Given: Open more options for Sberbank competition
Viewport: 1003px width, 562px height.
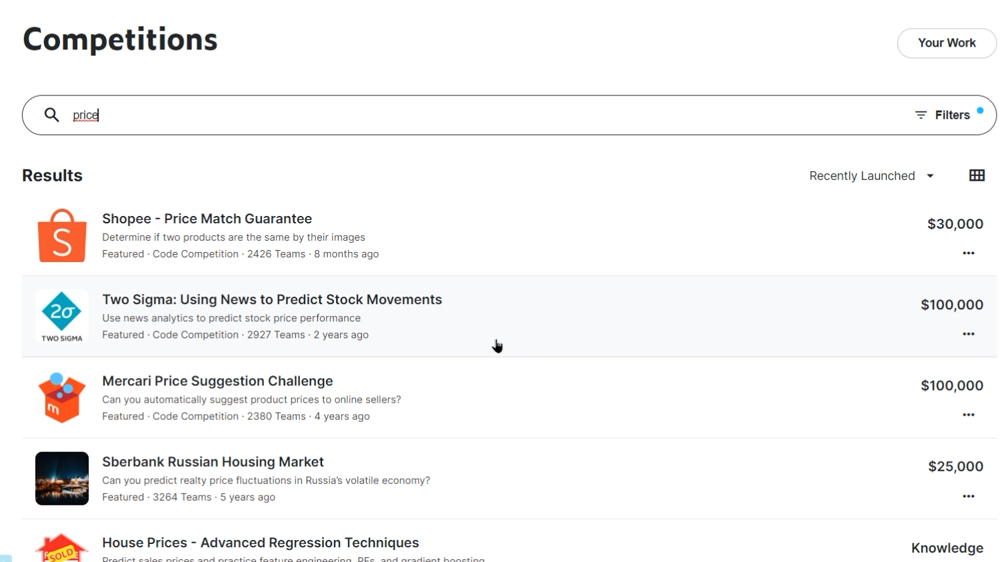Looking at the screenshot, I should pyautogui.click(x=968, y=496).
